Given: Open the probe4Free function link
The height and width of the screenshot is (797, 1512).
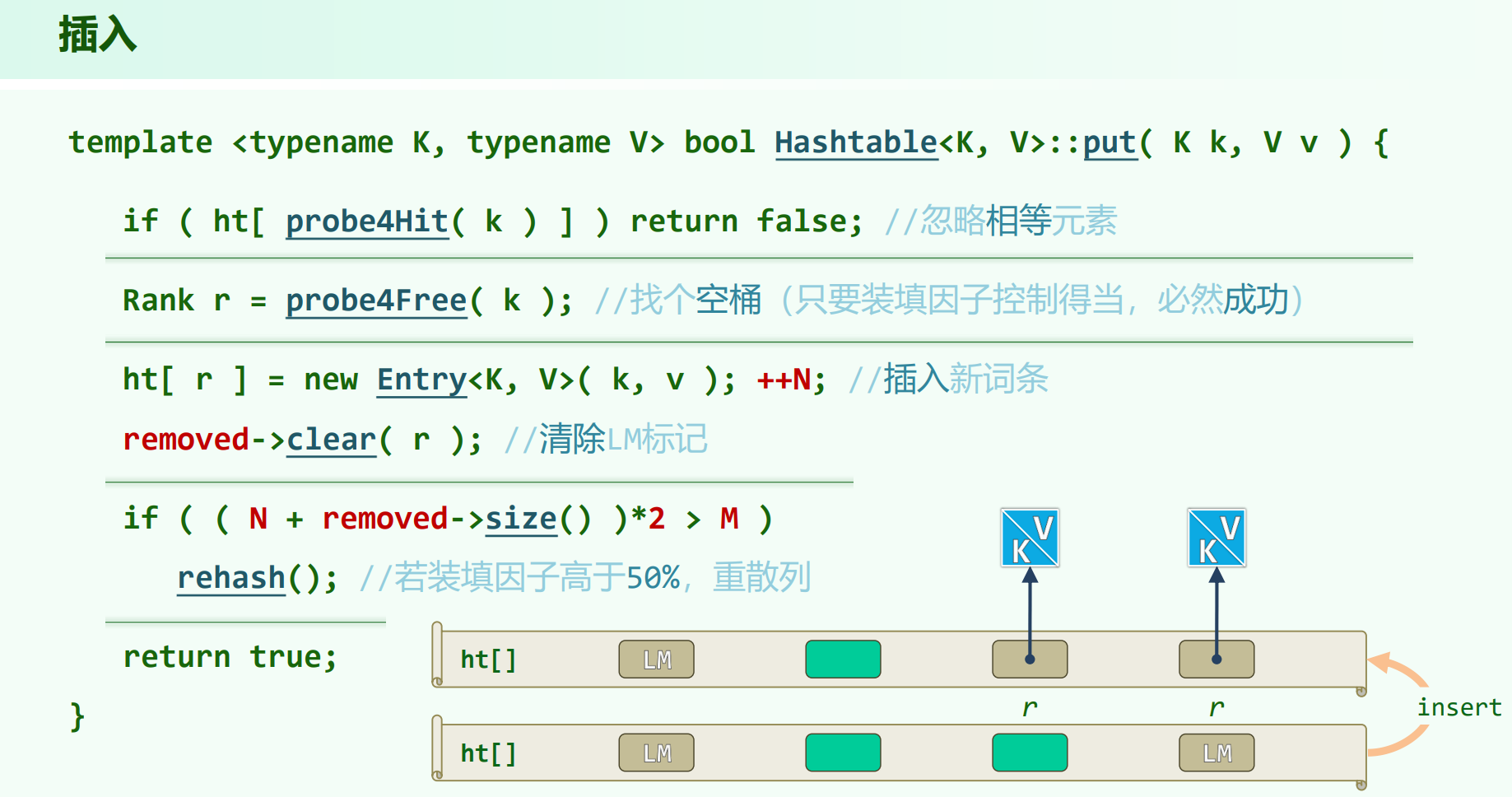Looking at the screenshot, I should coord(376,301).
